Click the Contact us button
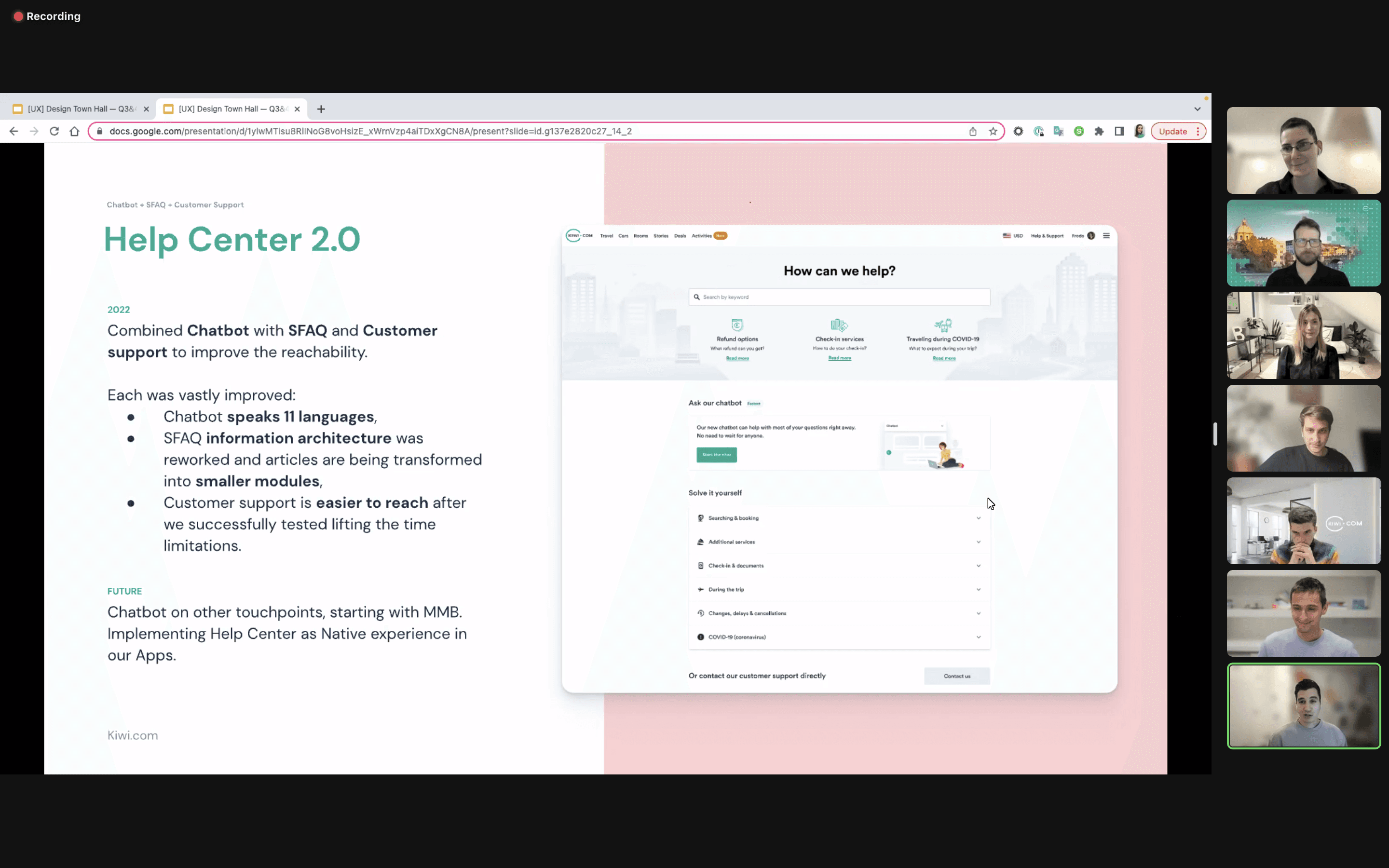1389x868 pixels. point(956,676)
